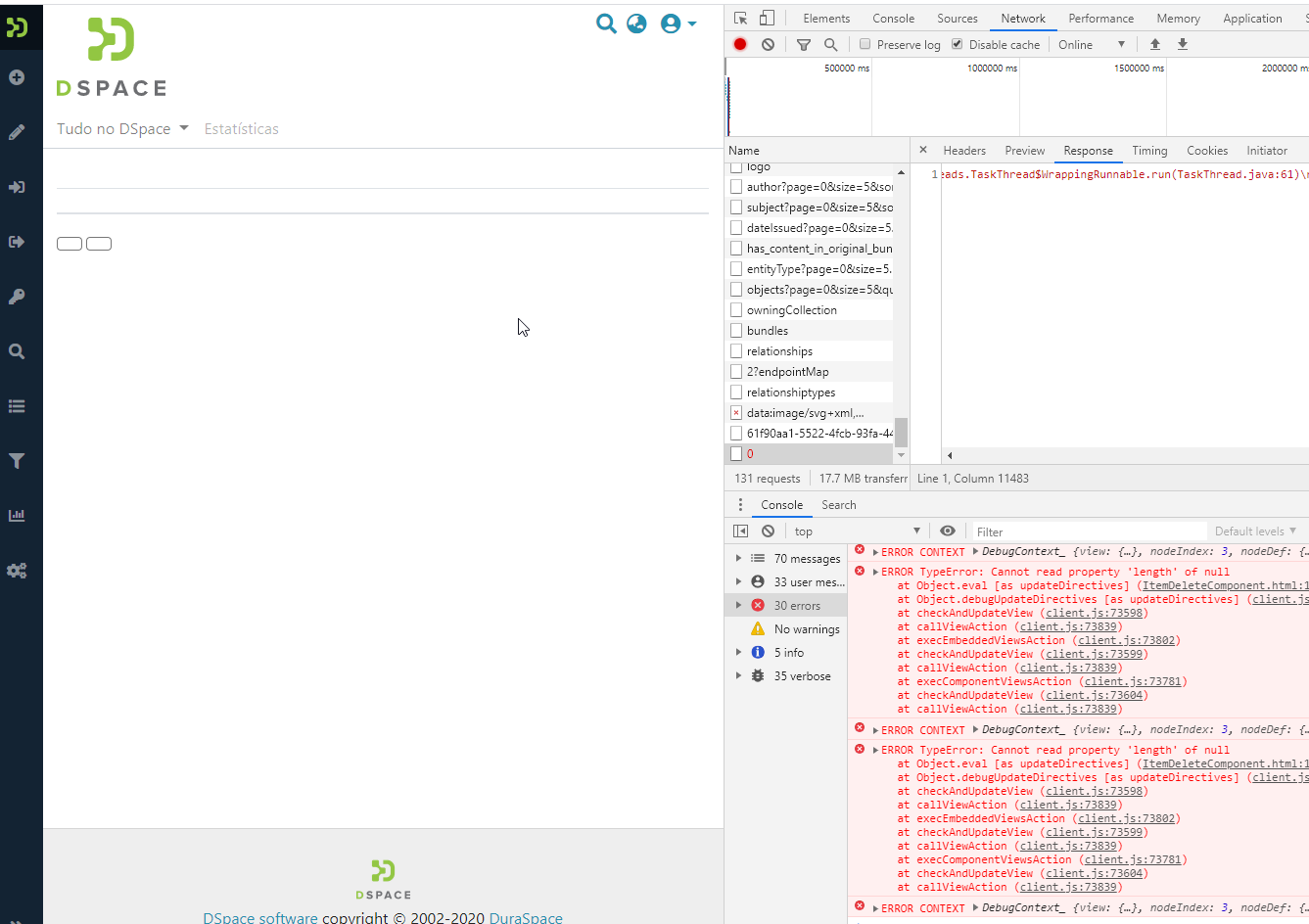
Task: Click the red network record button
Action: click(x=741, y=44)
